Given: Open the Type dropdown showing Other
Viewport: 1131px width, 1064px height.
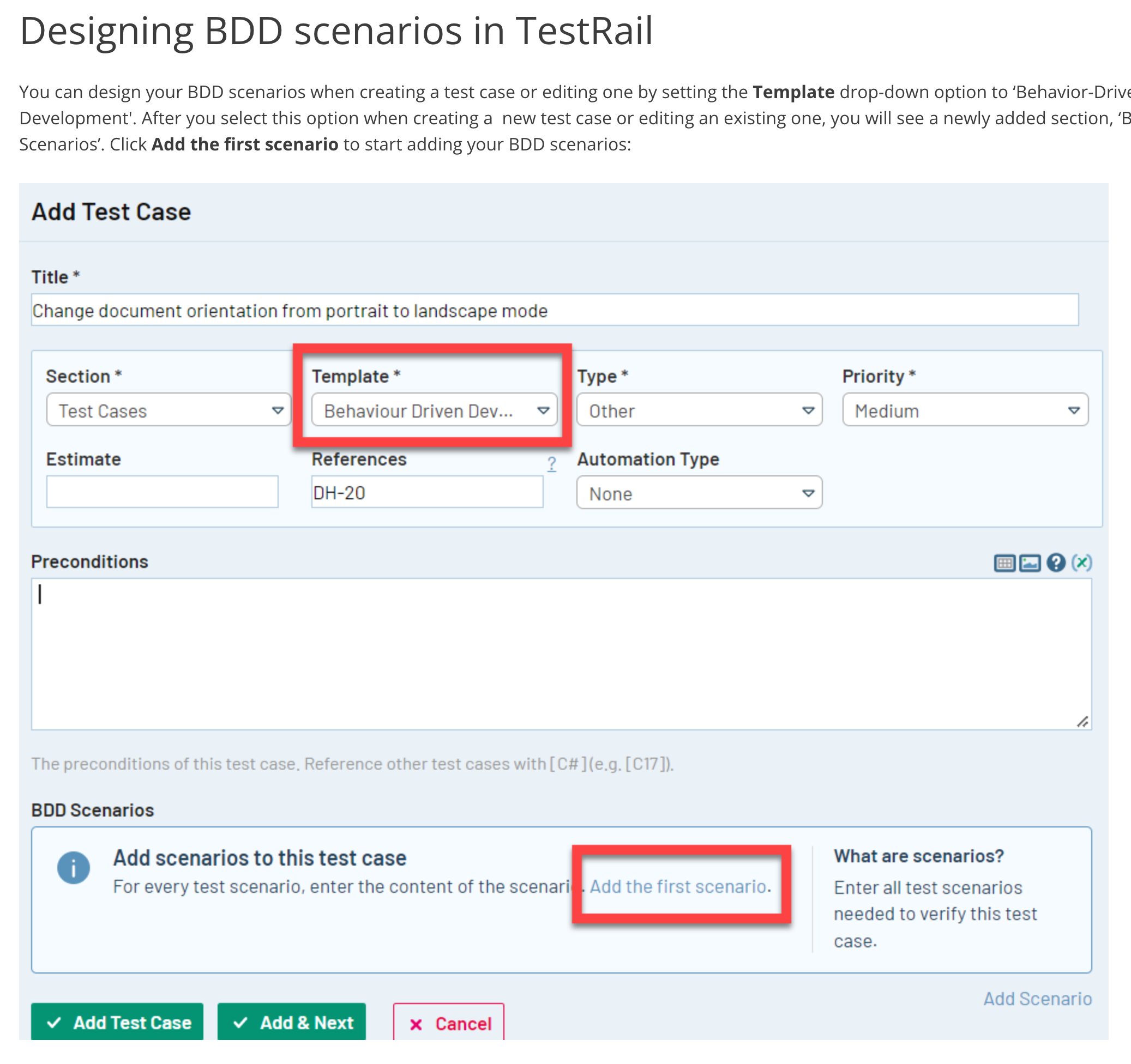Looking at the screenshot, I should click(699, 409).
